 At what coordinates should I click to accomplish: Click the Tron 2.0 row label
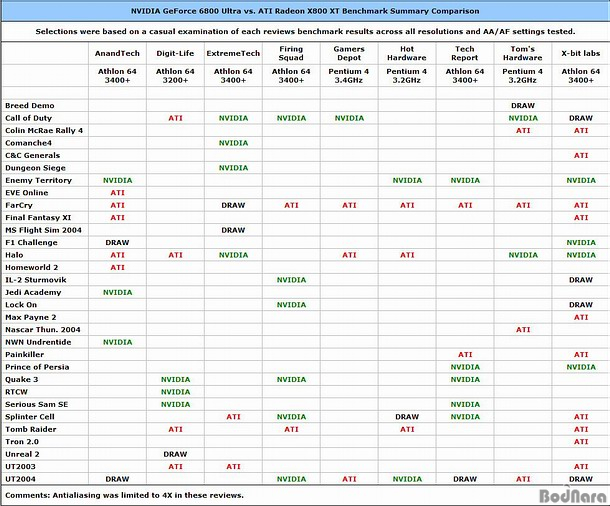pos(22,441)
